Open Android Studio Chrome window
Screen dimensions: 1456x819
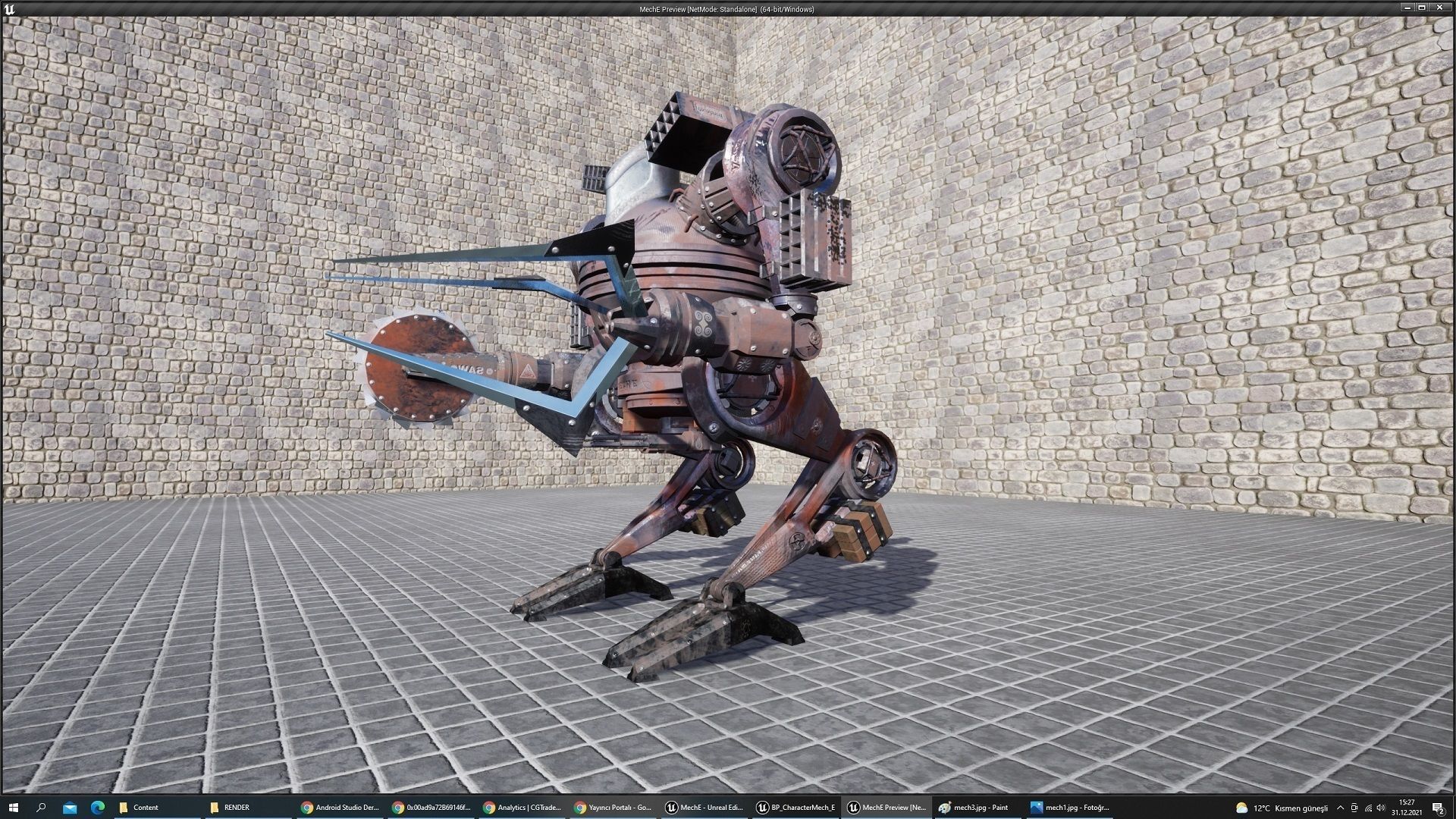pos(340,808)
